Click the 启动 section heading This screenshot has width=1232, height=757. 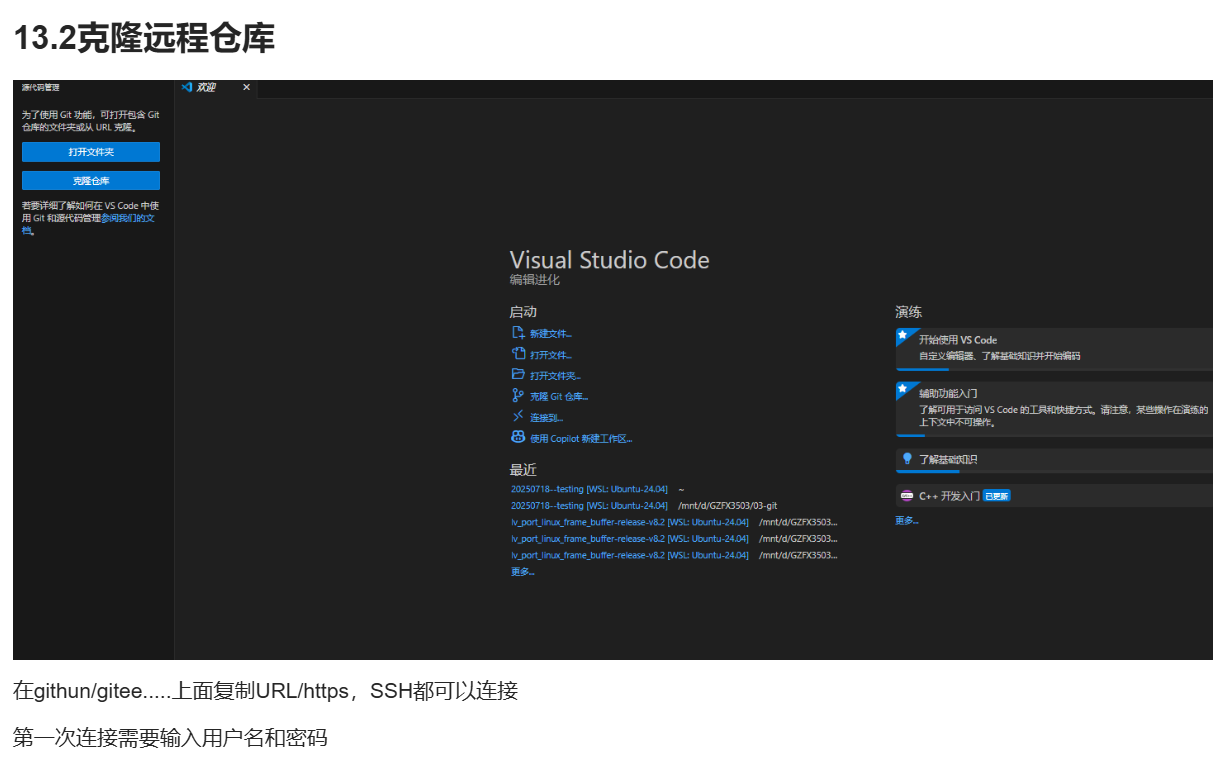pyautogui.click(x=523, y=312)
